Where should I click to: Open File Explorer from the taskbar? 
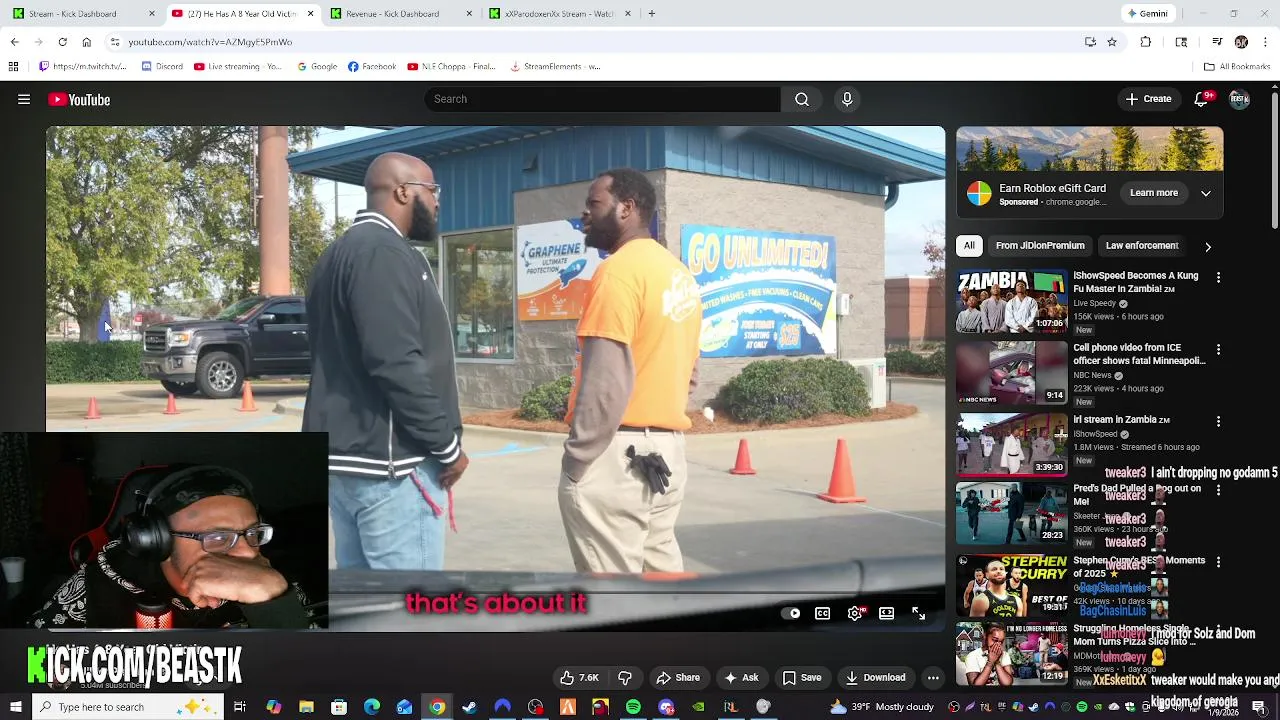306,707
